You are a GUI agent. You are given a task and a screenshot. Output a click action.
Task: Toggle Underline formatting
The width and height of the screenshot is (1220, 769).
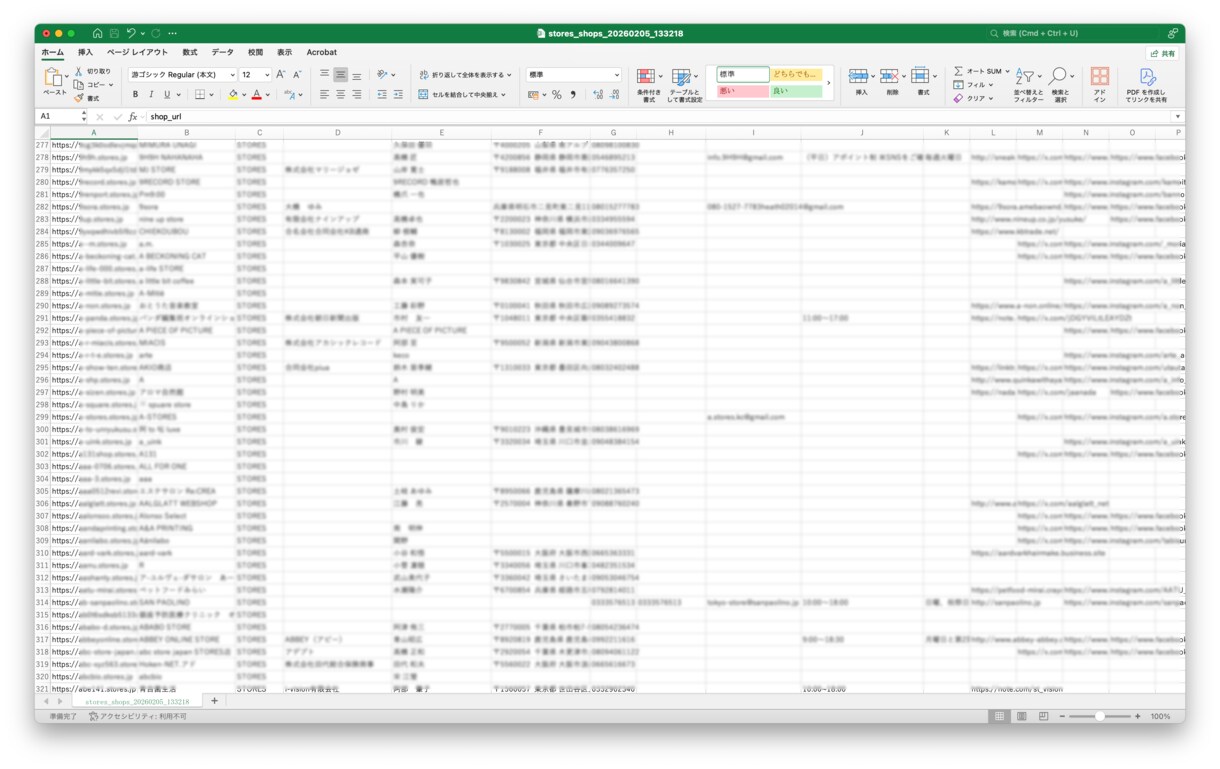click(166, 95)
